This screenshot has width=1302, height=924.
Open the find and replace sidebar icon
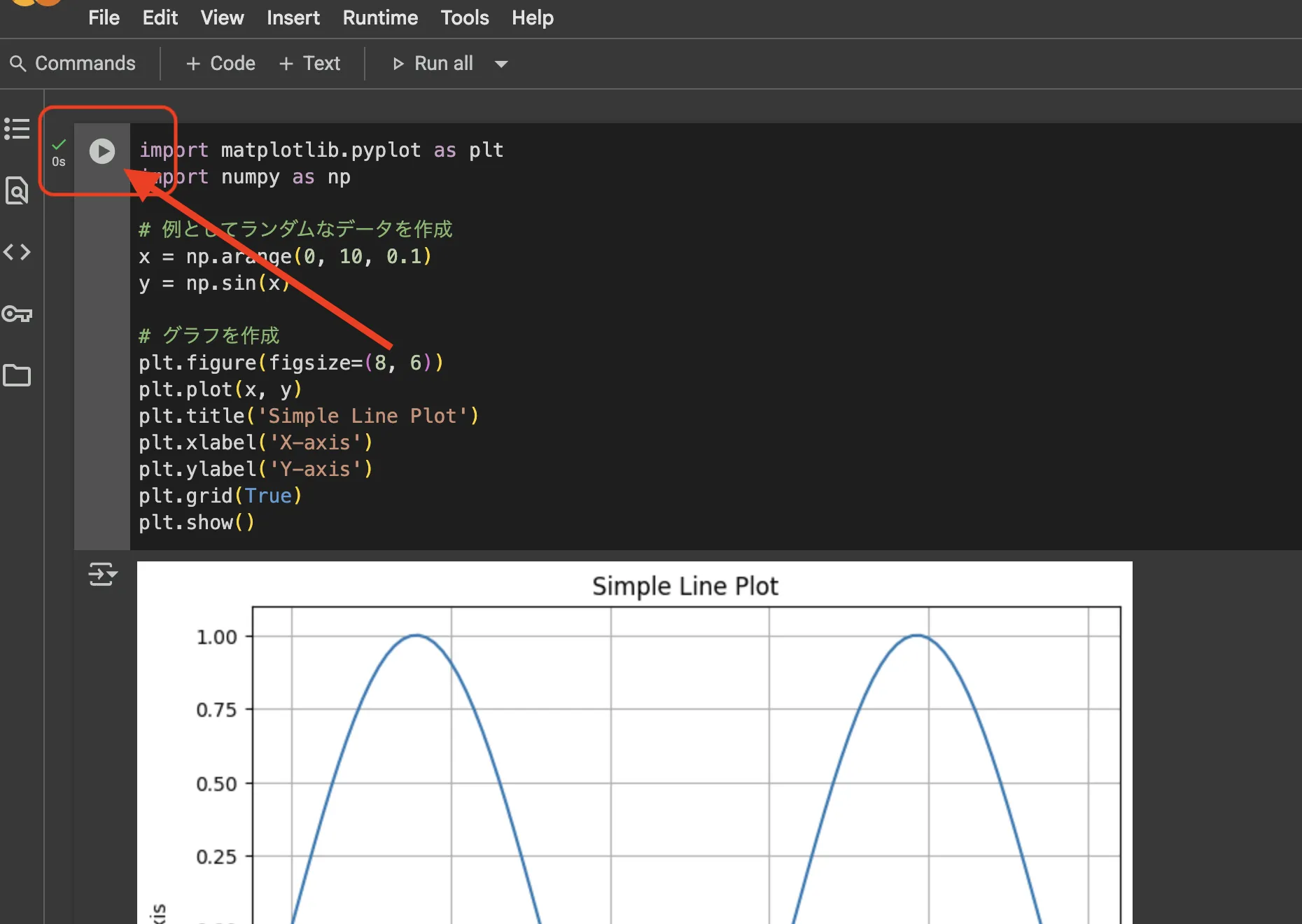pyautogui.click(x=17, y=190)
